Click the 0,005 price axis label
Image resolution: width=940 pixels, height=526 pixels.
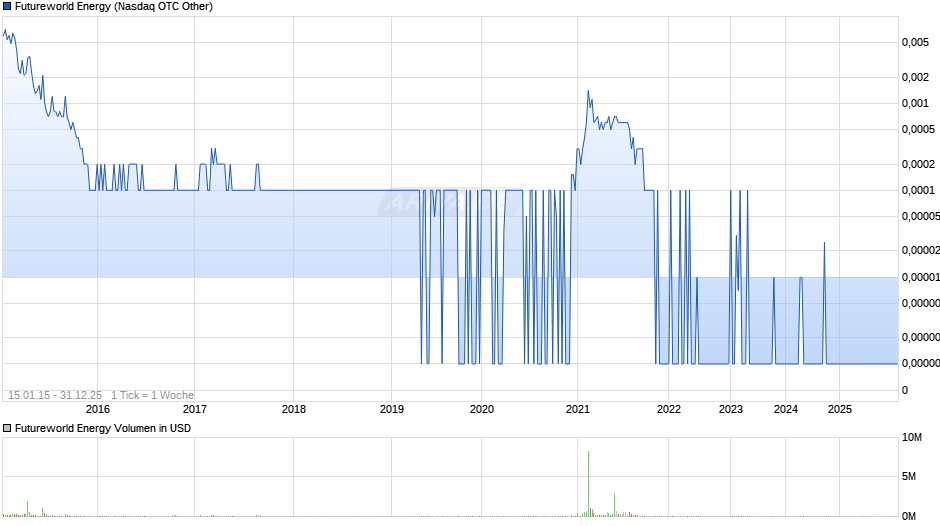point(915,43)
